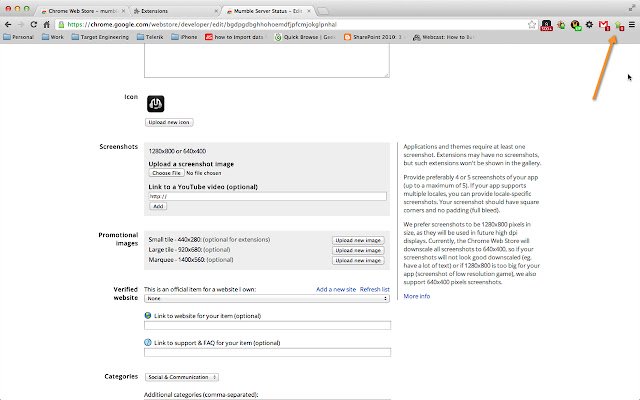Open the green Mumble status extension icon
640x400 pixels.
tap(619, 26)
